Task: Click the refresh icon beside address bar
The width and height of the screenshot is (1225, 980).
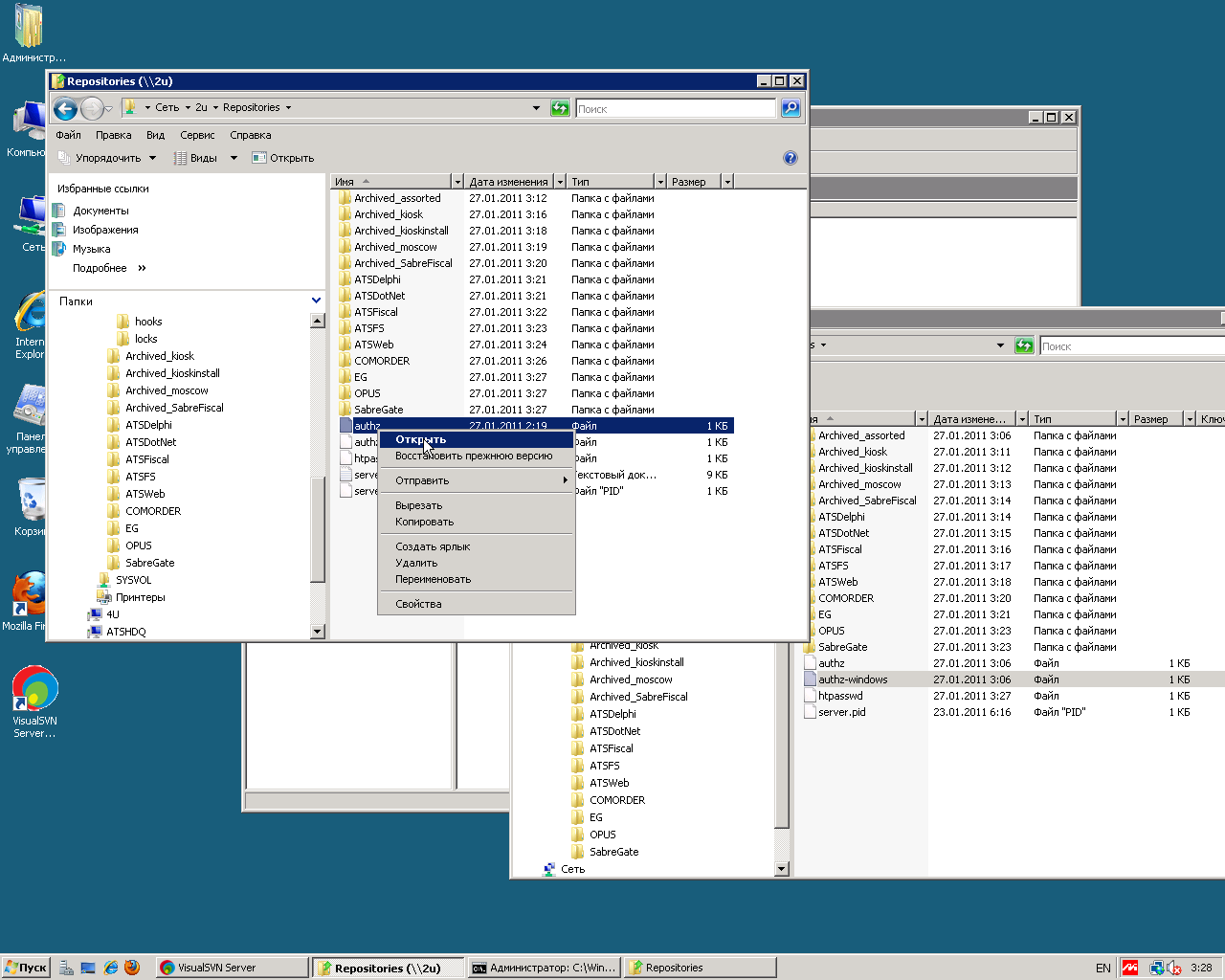Action: pos(560,108)
